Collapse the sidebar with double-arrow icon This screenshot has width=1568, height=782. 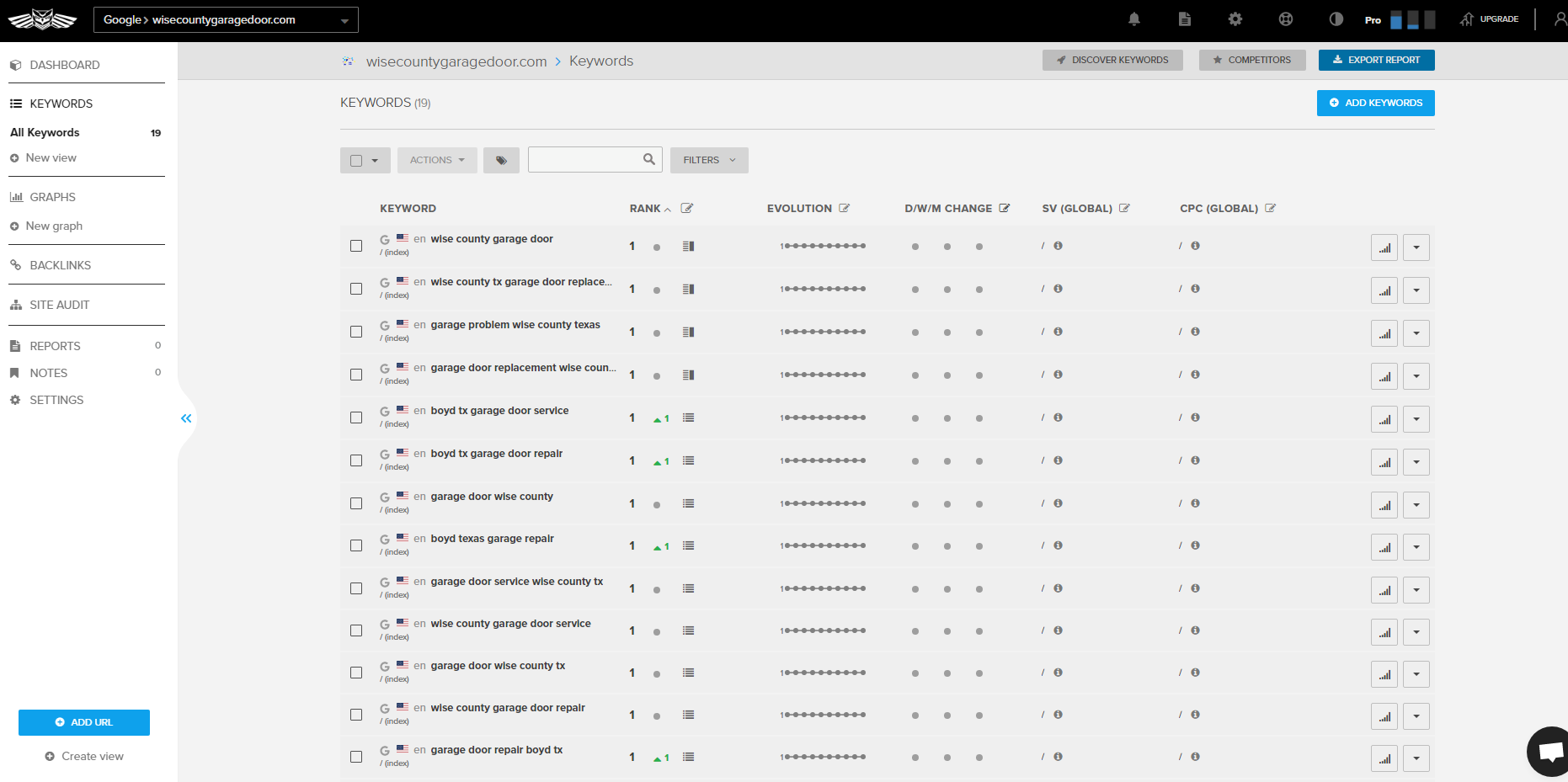click(x=186, y=418)
